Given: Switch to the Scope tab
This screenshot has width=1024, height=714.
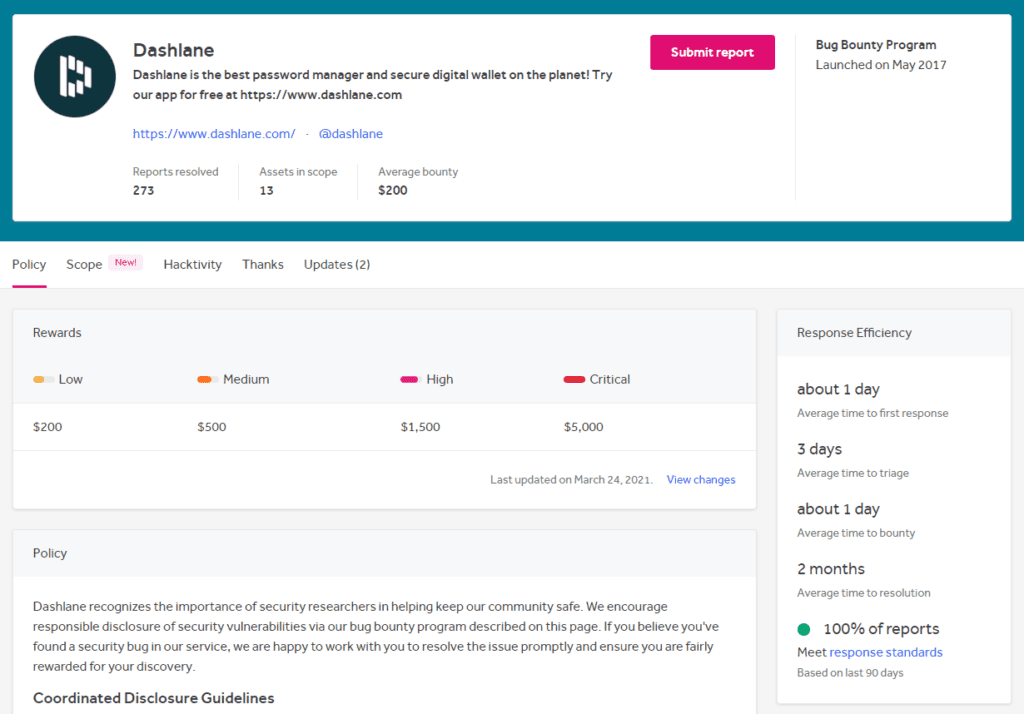Looking at the screenshot, I should point(84,264).
